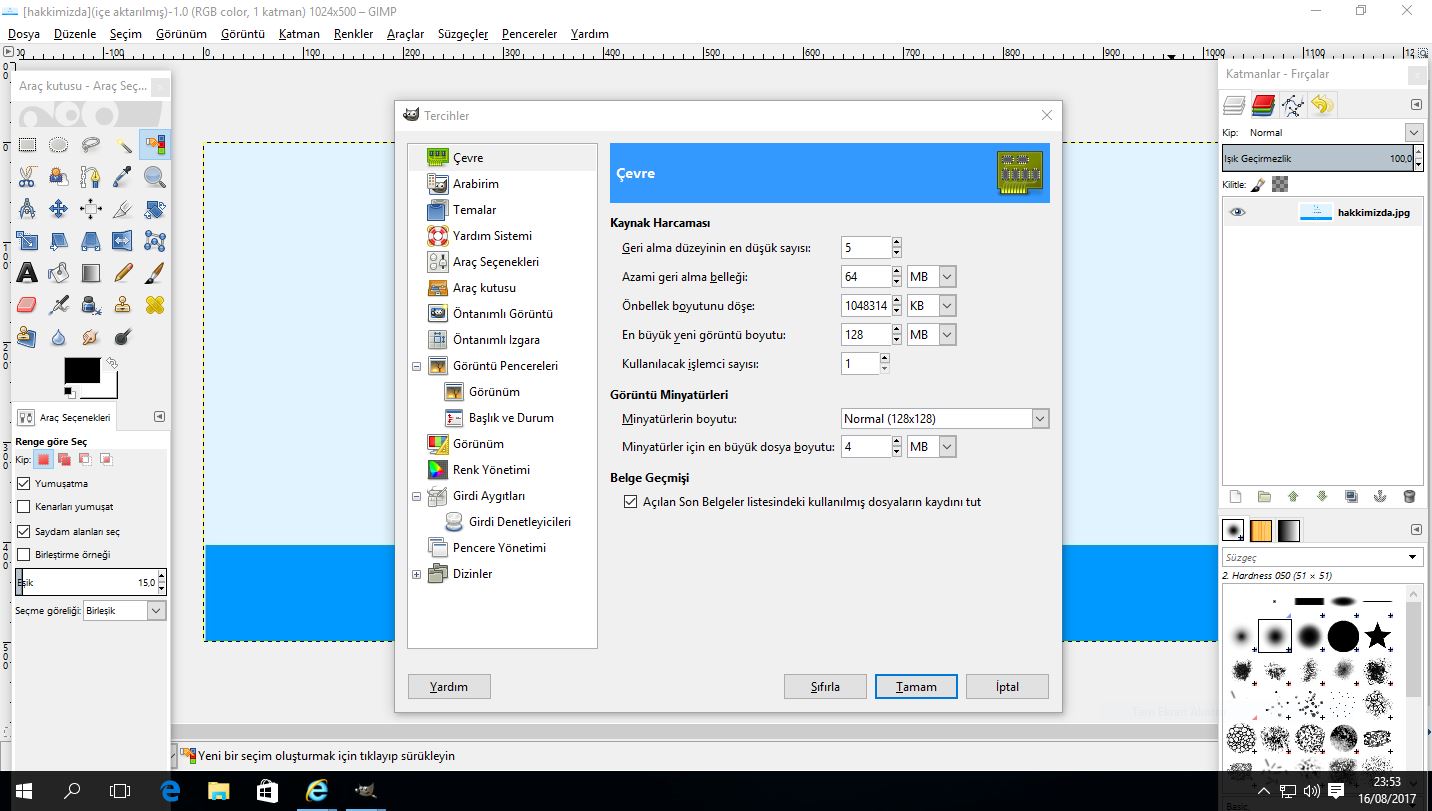This screenshot has height=811, width=1432.
Task: Click the Tamam button
Action: [916, 687]
